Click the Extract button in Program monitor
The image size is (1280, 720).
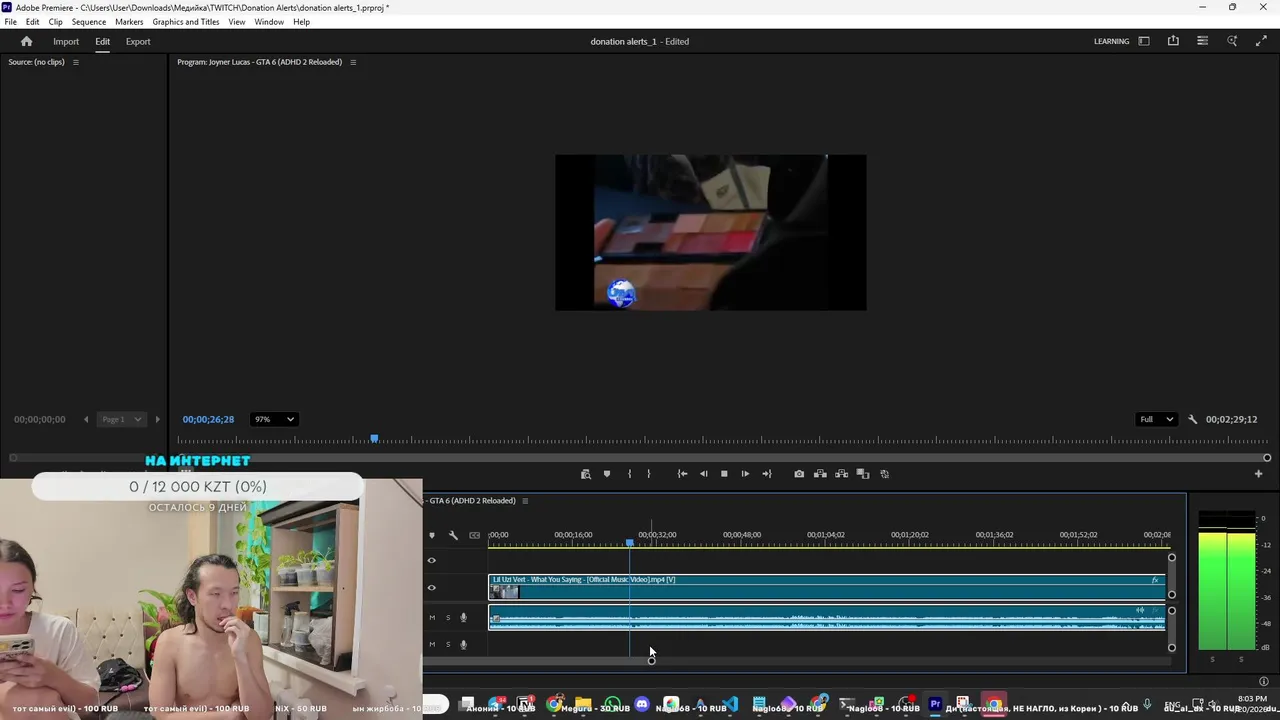(x=841, y=474)
